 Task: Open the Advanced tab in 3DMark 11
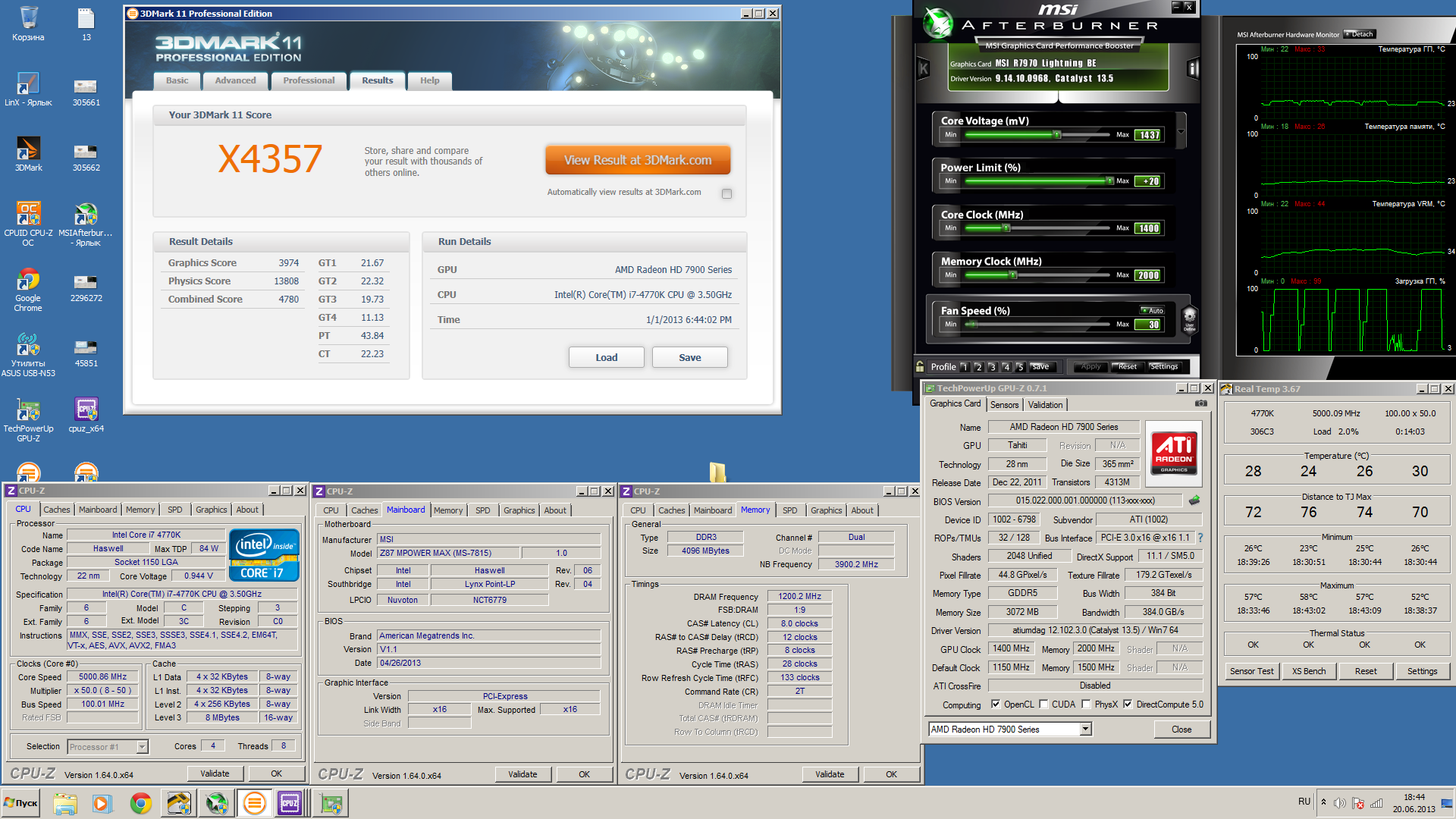(235, 80)
